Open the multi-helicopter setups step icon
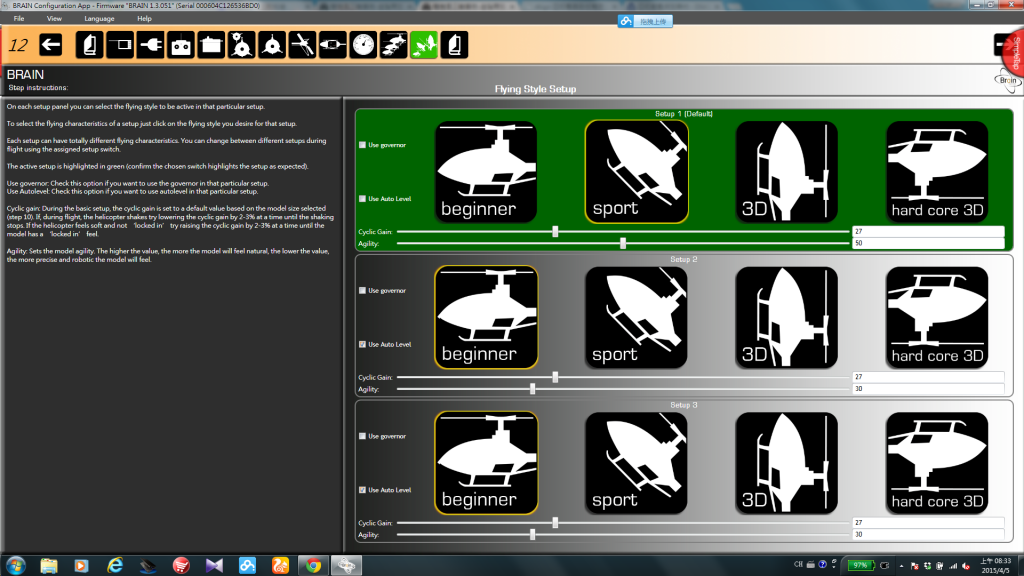The height and width of the screenshot is (576, 1024). 393,45
